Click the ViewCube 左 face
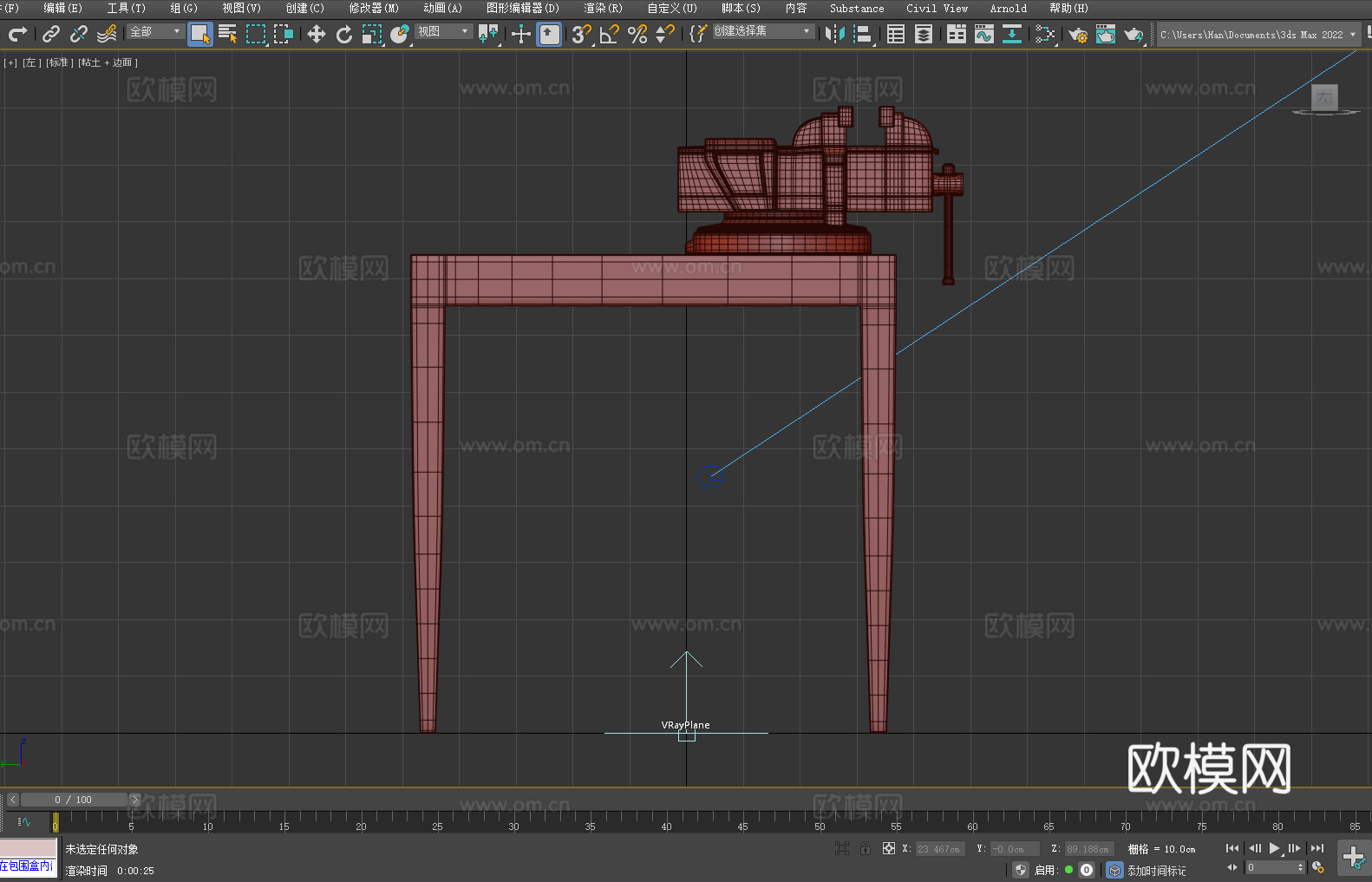This screenshot has width=1372, height=882. [1324, 97]
